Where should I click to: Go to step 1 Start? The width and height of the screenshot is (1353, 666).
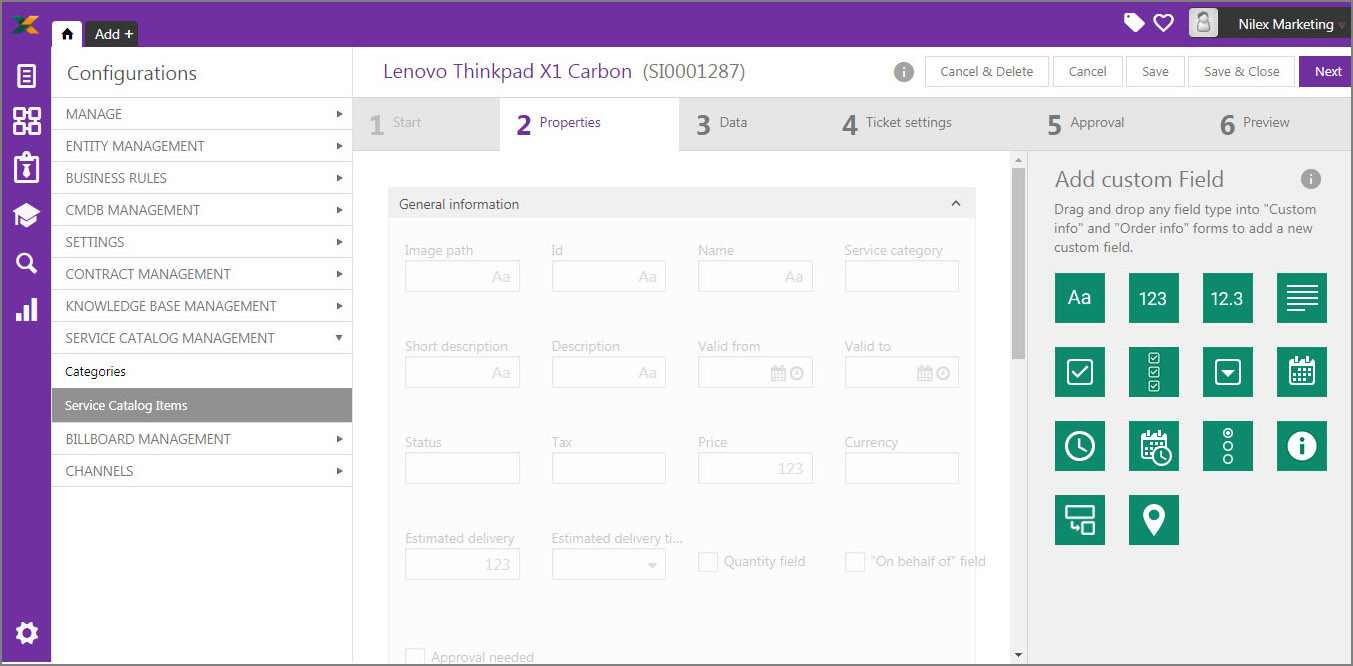[x=427, y=124]
